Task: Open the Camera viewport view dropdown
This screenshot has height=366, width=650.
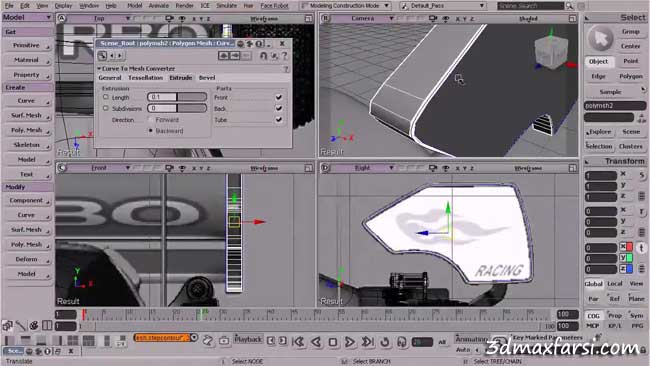Action: click(x=391, y=18)
